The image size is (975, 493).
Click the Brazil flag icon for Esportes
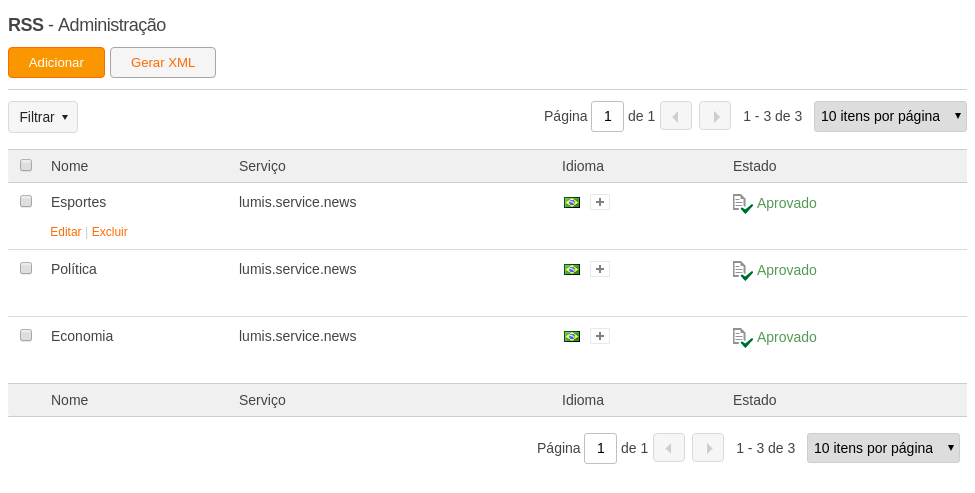tap(571, 203)
